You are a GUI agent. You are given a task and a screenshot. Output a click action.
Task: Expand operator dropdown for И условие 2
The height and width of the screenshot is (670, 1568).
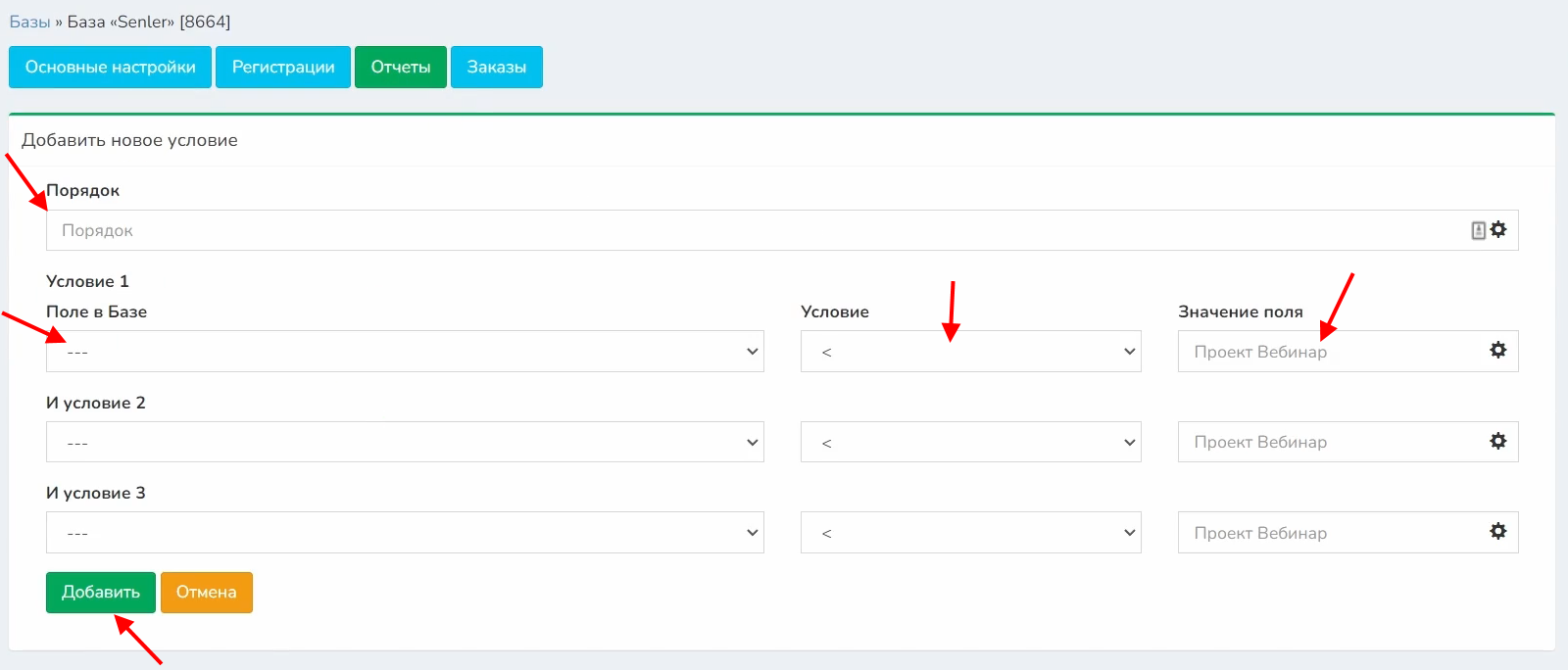(x=970, y=442)
